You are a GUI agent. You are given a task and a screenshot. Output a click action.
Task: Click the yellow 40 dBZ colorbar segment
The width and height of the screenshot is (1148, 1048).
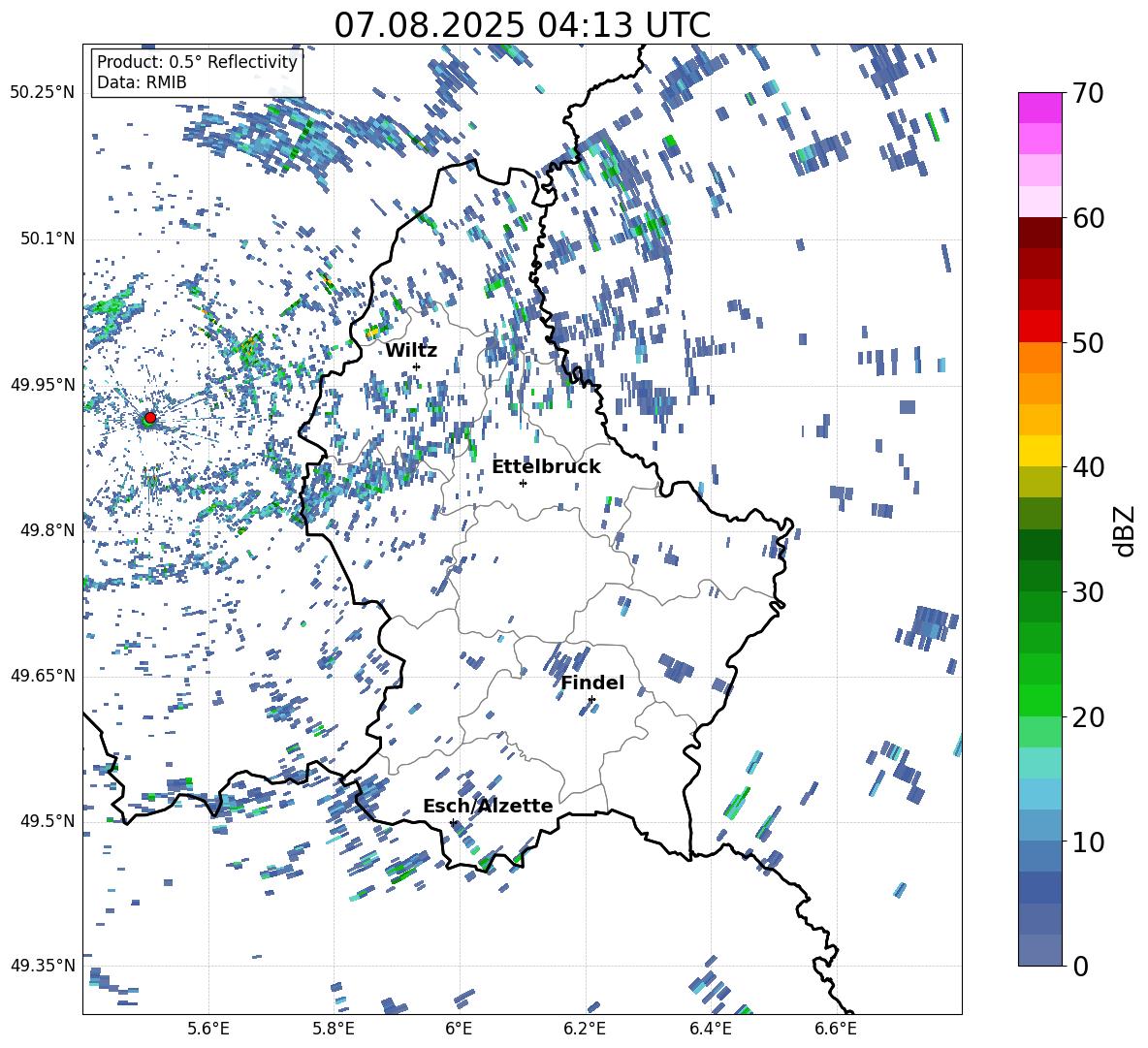[1039, 451]
